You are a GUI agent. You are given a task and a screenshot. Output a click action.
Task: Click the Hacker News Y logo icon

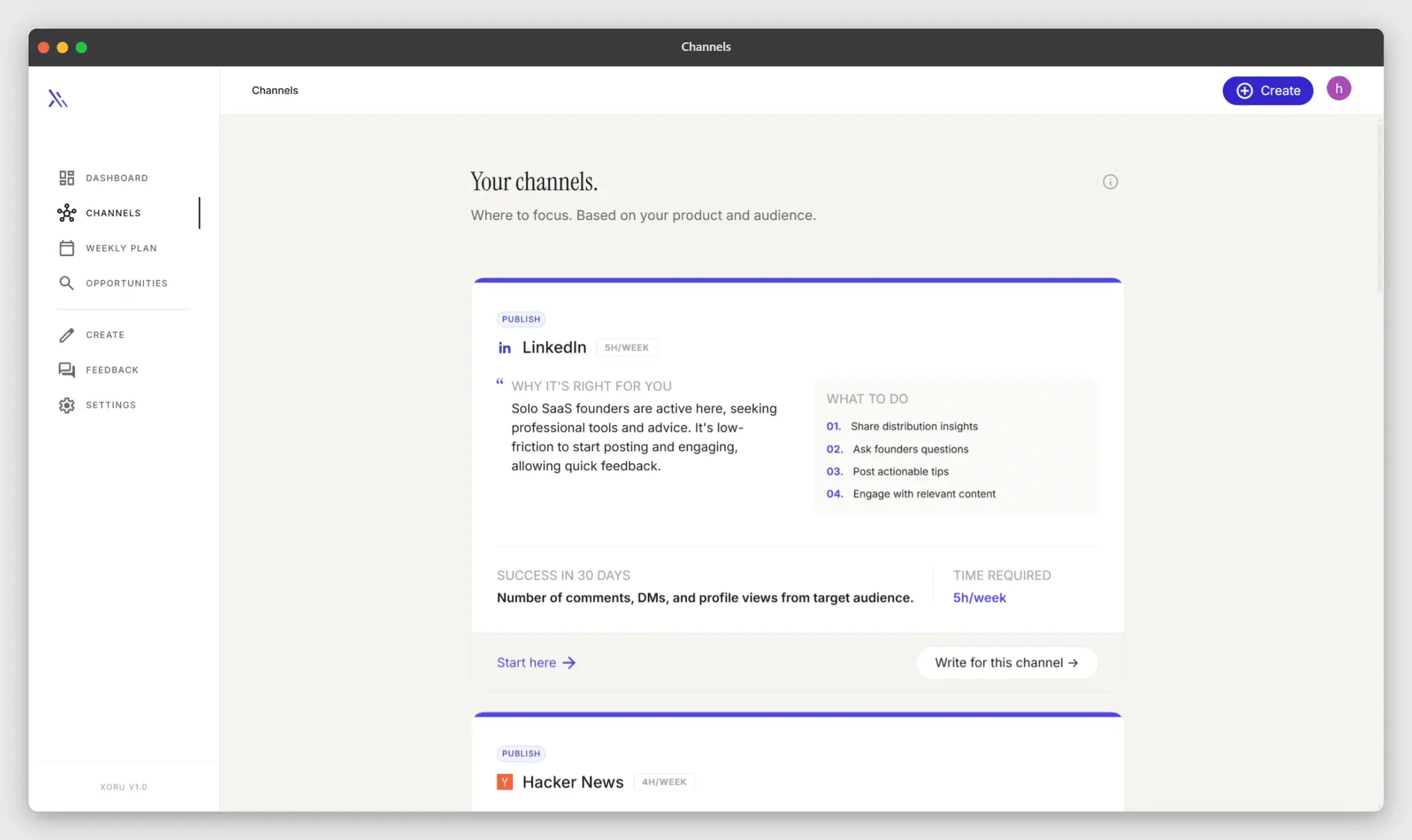505,782
